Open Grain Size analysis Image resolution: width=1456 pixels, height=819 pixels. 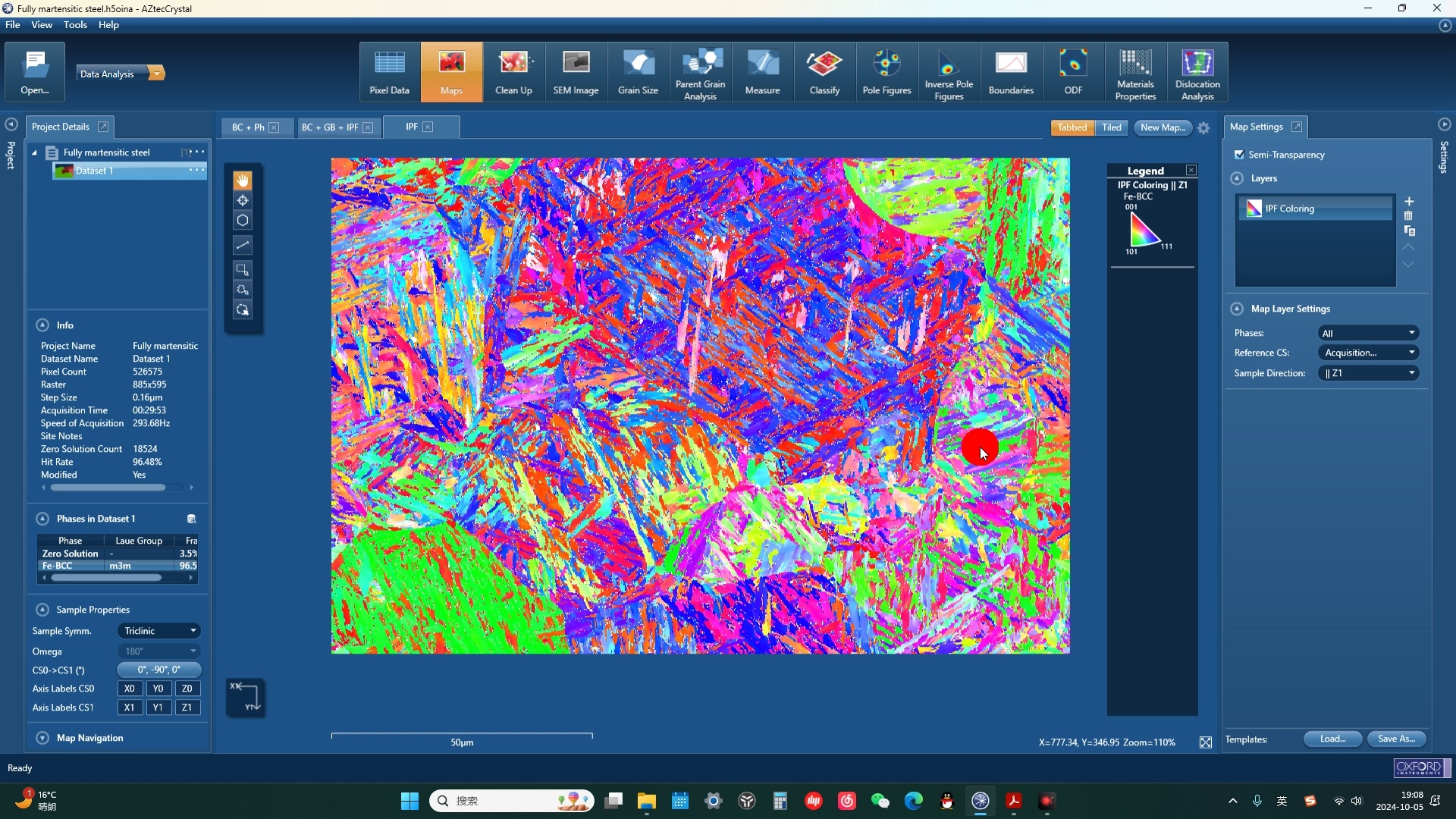639,73
